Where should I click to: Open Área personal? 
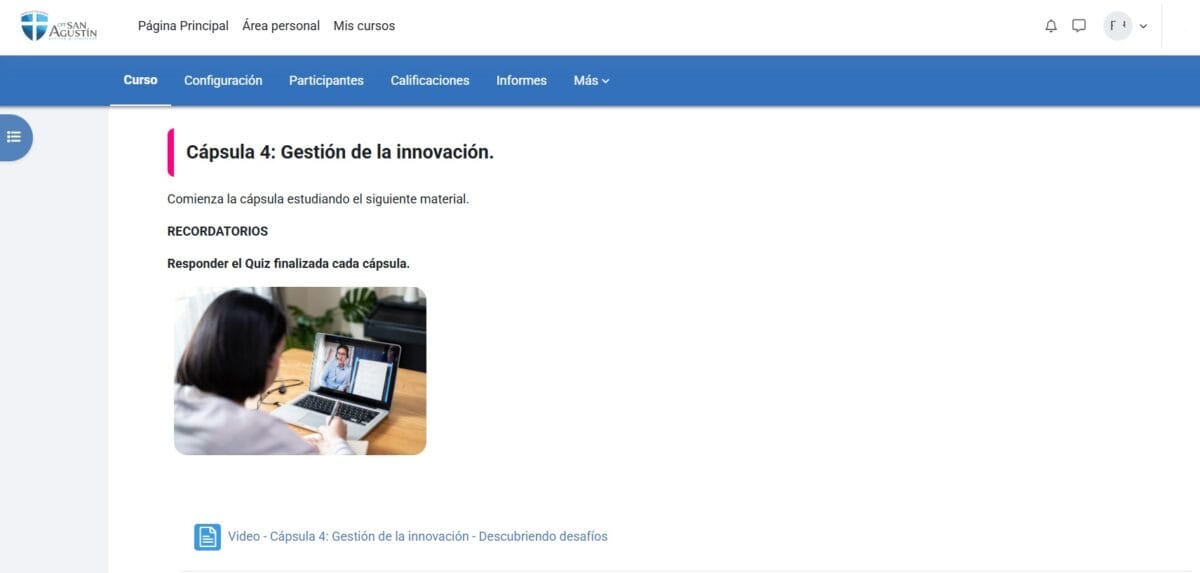click(281, 26)
